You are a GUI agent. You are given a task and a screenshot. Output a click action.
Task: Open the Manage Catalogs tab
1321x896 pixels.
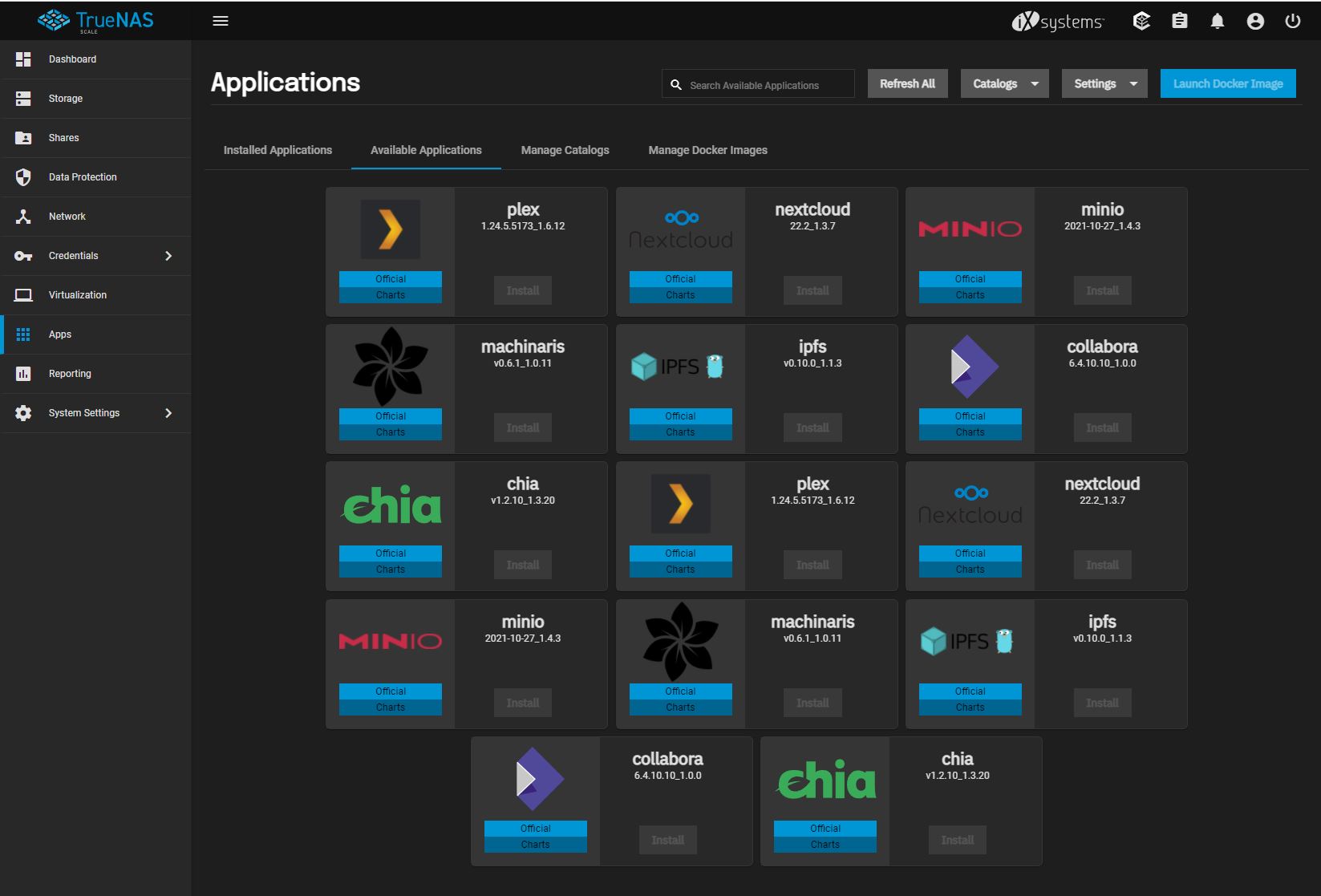tap(565, 150)
